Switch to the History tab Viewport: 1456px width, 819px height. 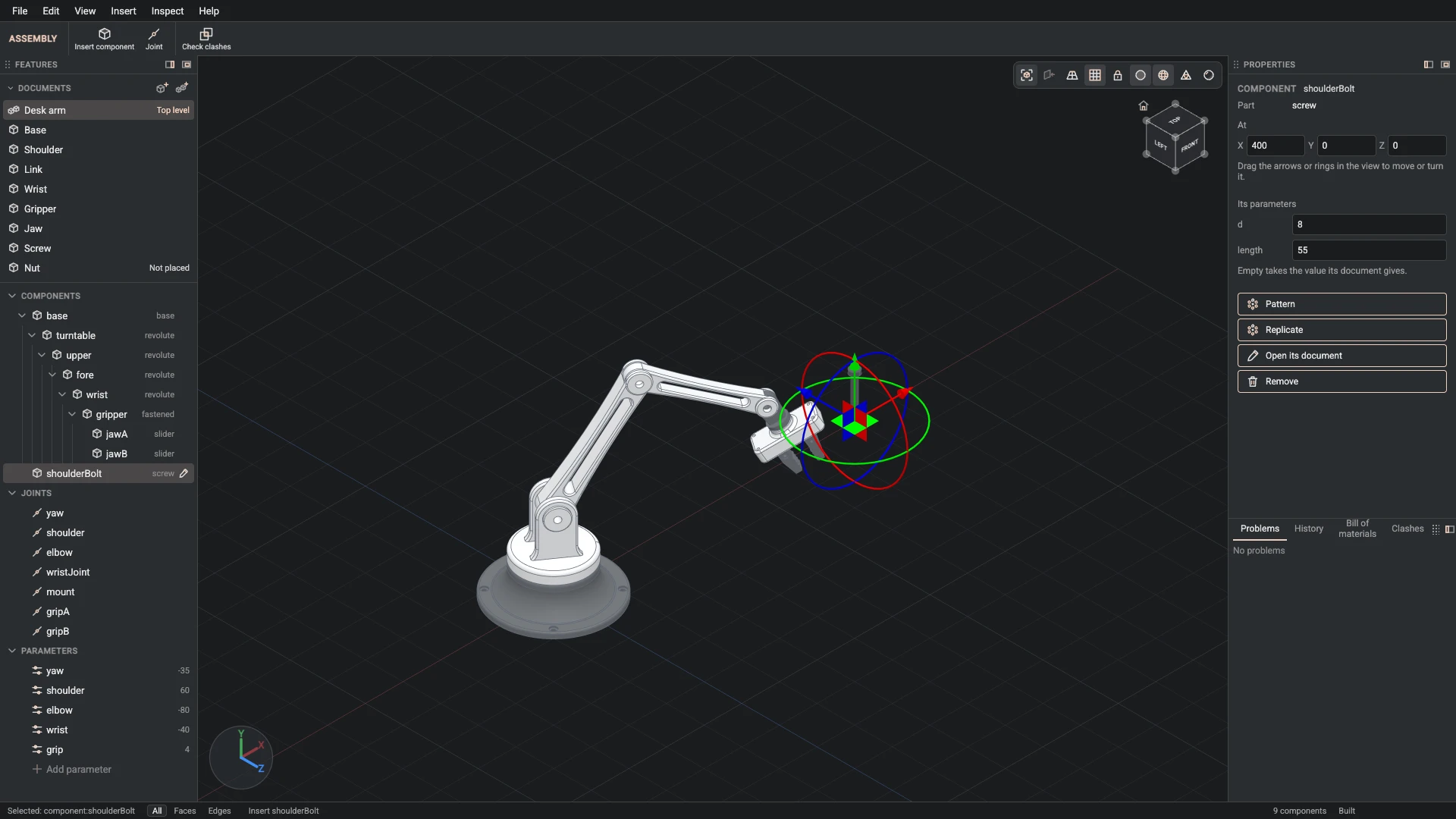coord(1309,529)
